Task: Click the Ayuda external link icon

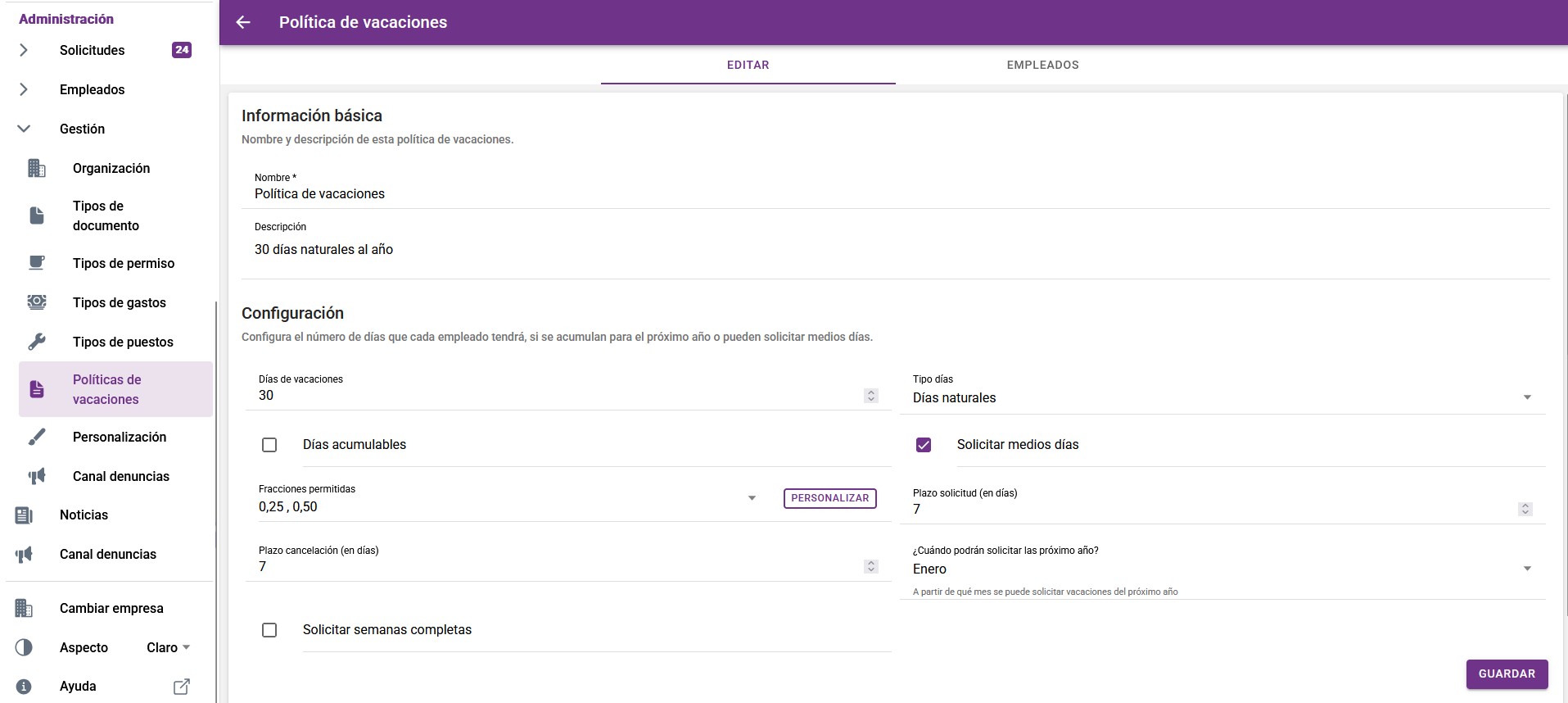Action: tap(182, 687)
